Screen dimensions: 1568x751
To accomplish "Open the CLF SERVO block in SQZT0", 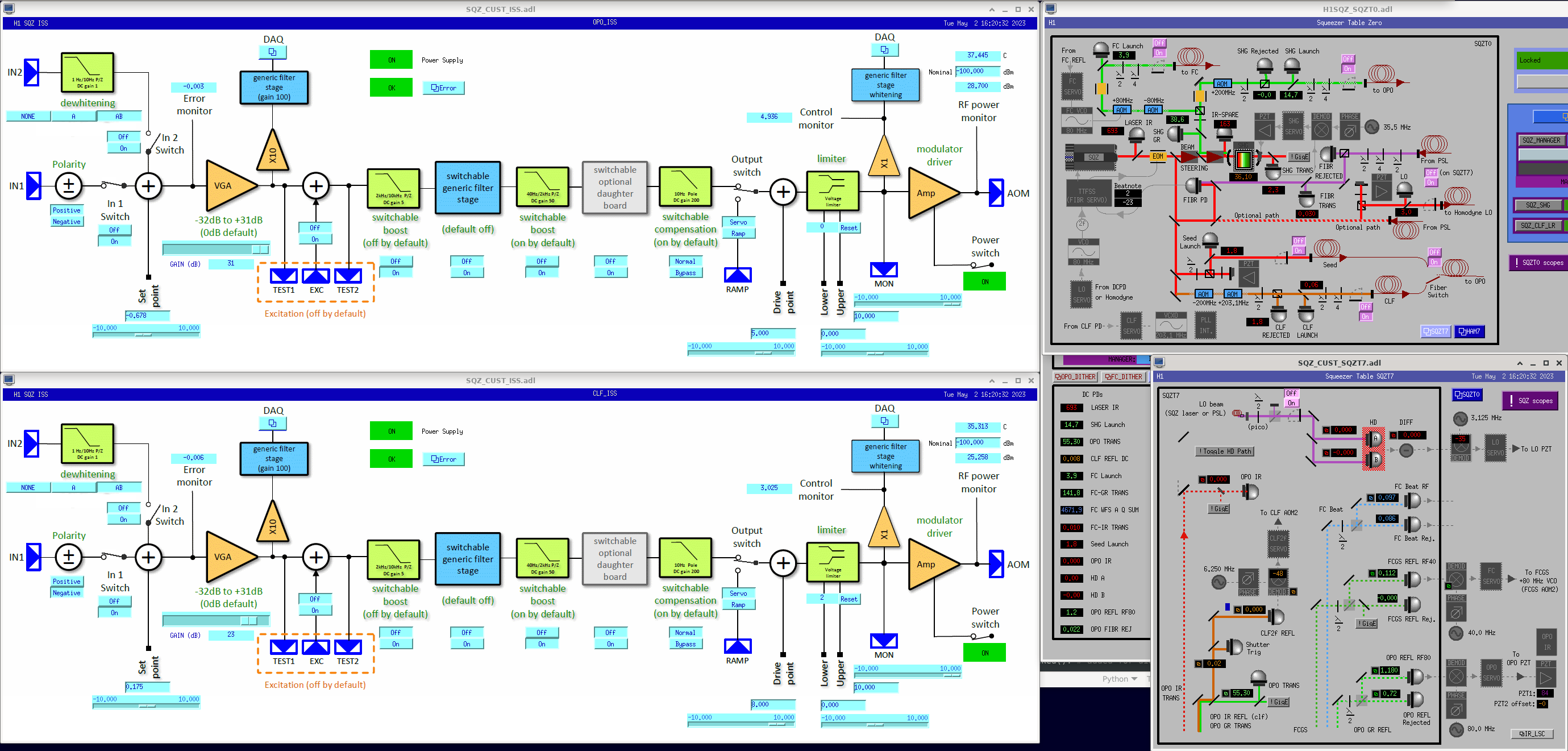I will coord(1131,325).
